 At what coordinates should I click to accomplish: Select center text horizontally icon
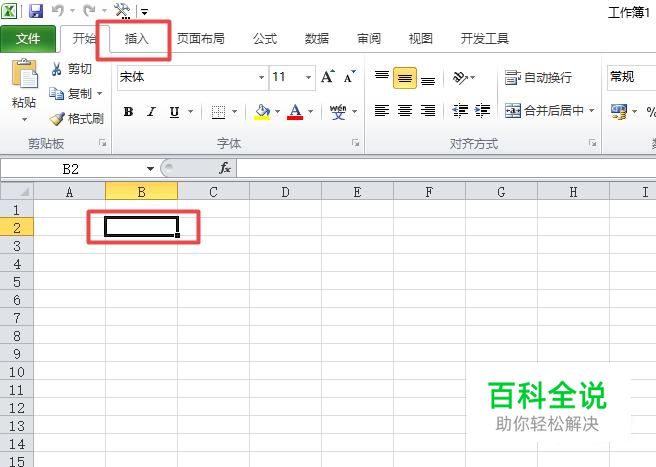click(x=405, y=111)
